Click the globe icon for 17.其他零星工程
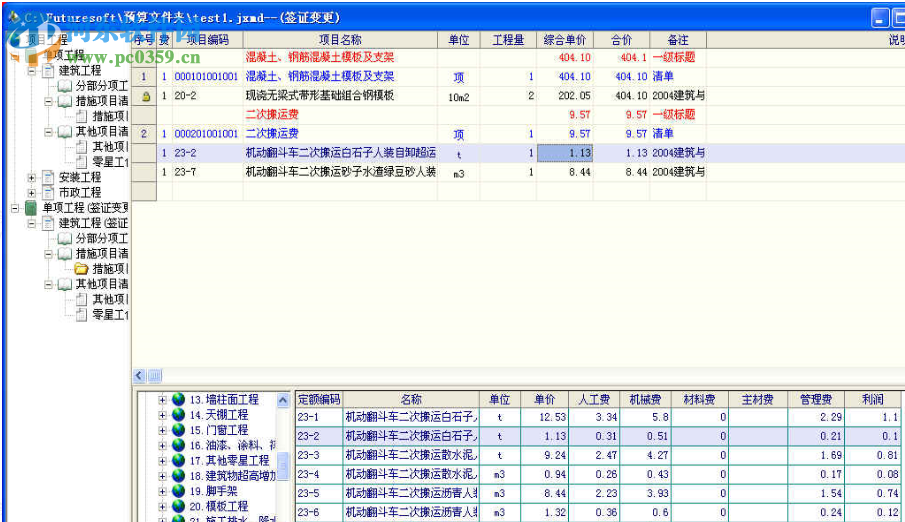 tap(179, 461)
